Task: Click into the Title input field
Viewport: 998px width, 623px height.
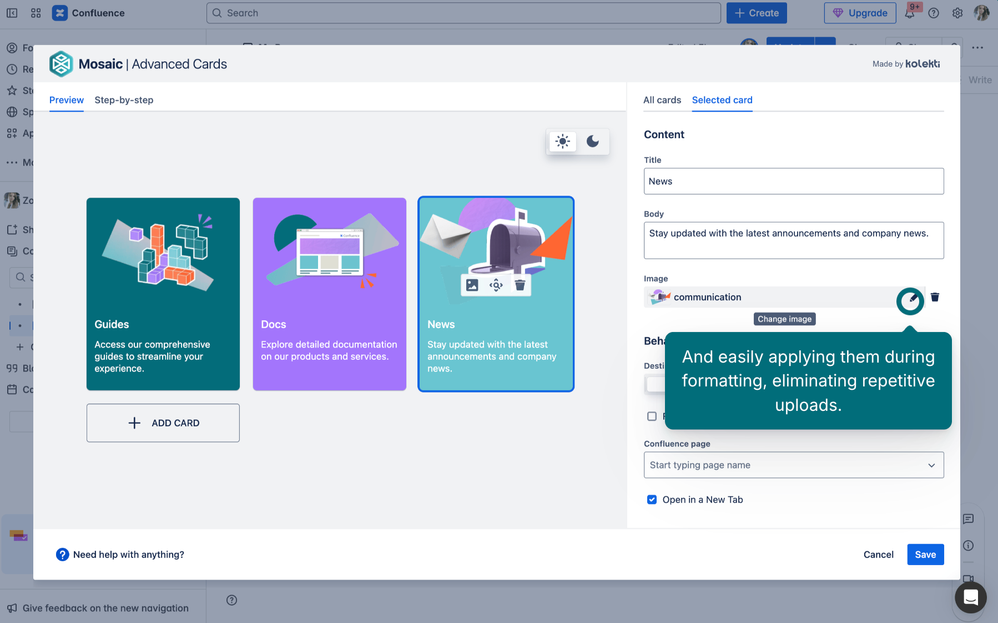Action: (x=793, y=181)
